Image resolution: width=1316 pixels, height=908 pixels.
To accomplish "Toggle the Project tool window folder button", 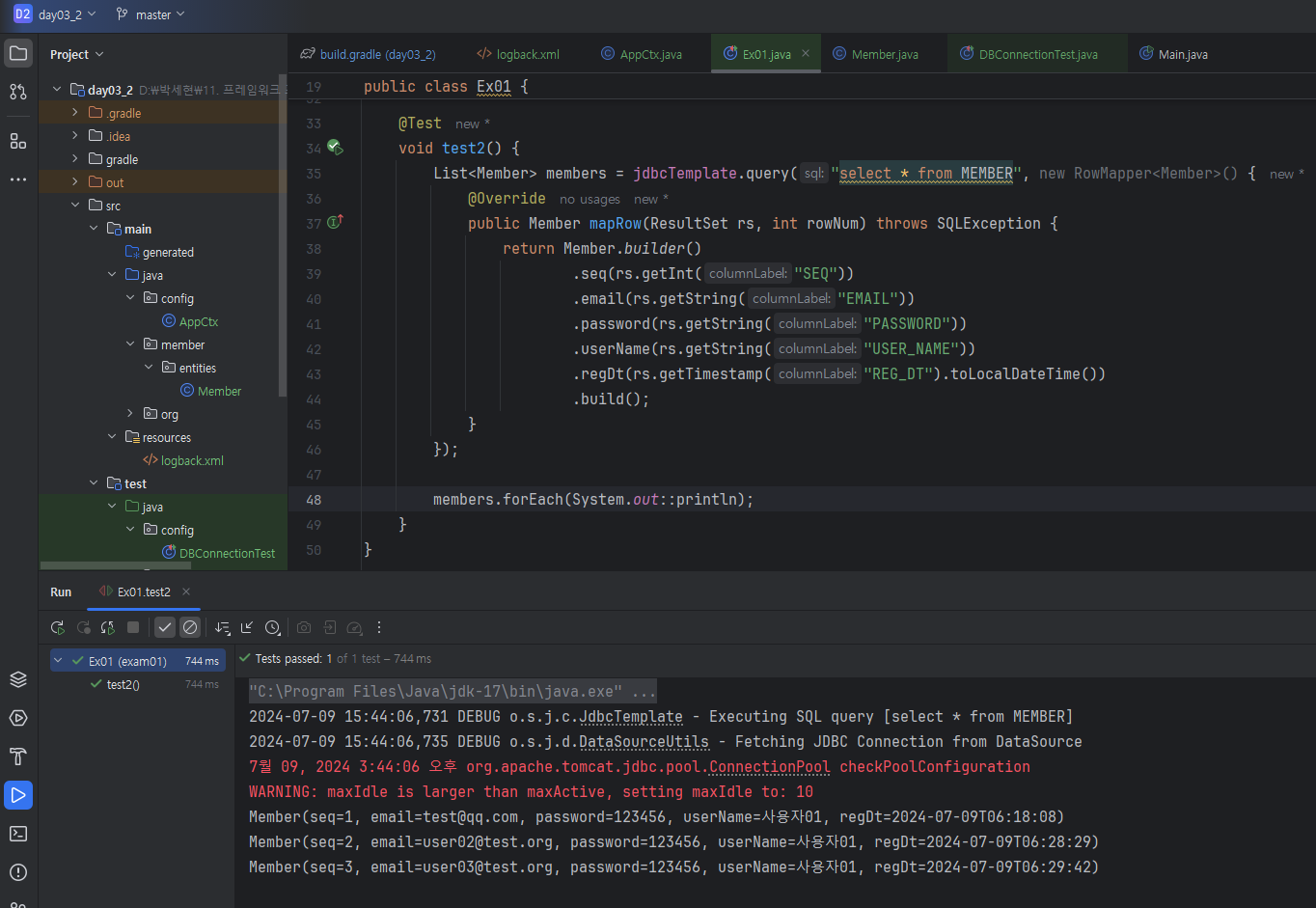I will click(18, 53).
